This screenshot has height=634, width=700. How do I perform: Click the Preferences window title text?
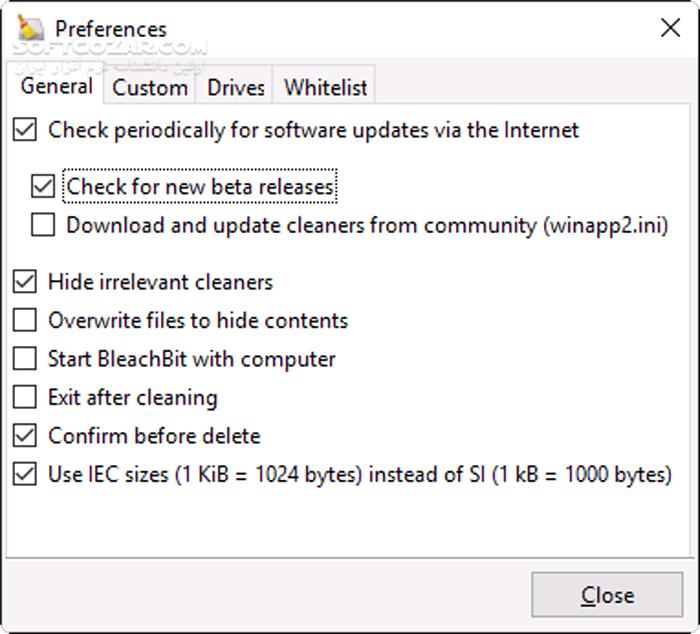(111, 28)
